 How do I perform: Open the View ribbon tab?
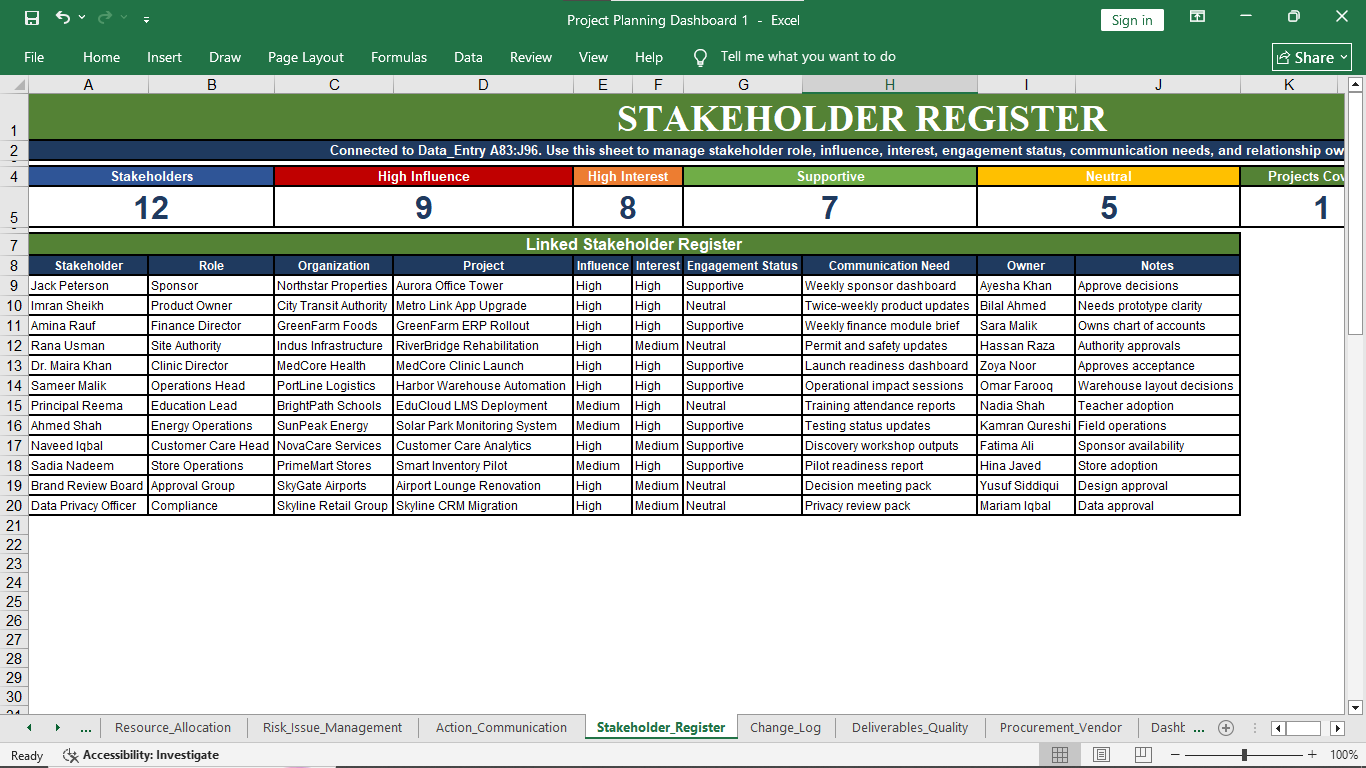[593, 57]
